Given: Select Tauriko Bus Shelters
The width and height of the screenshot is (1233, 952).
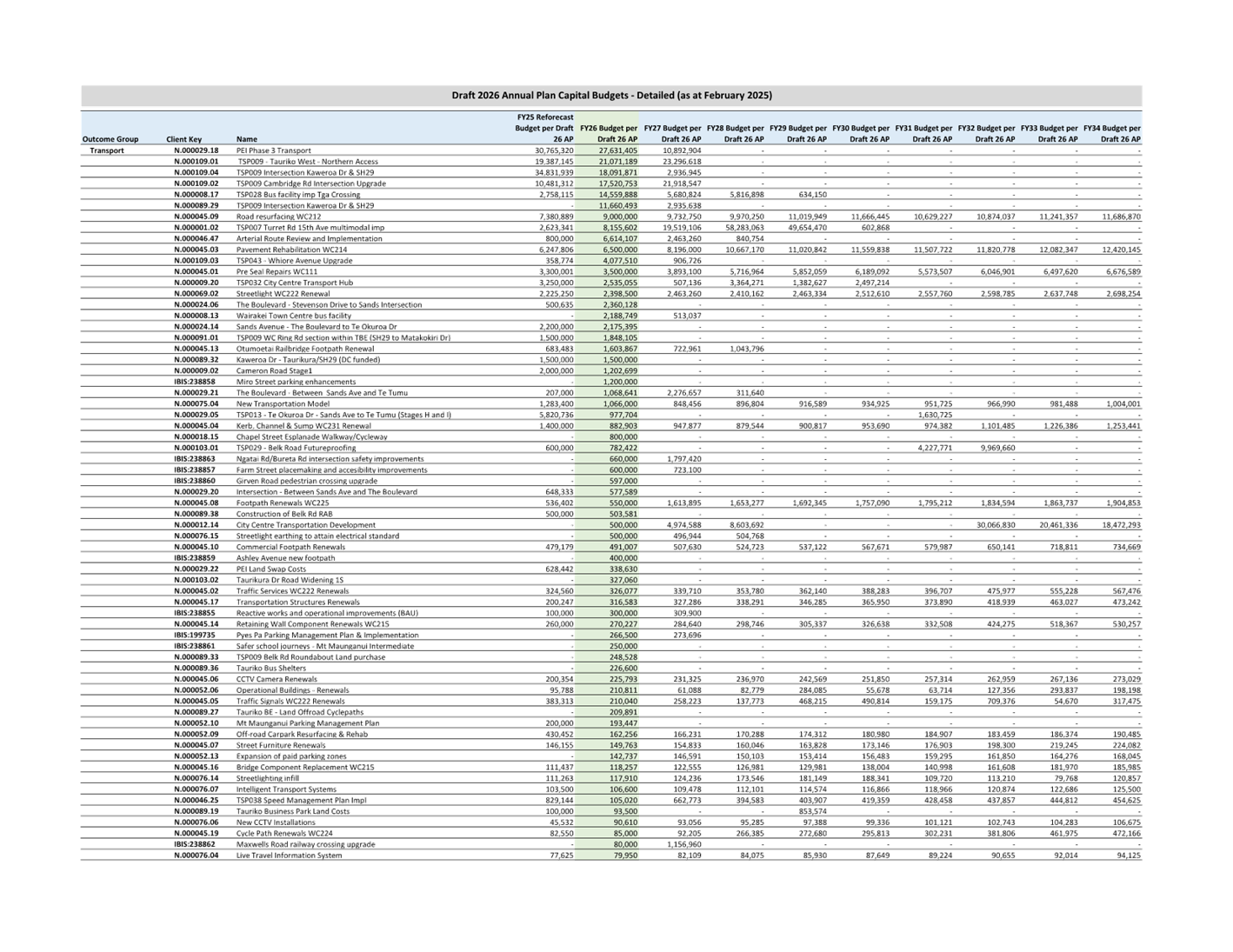Looking at the screenshot, I should [271, 668].
